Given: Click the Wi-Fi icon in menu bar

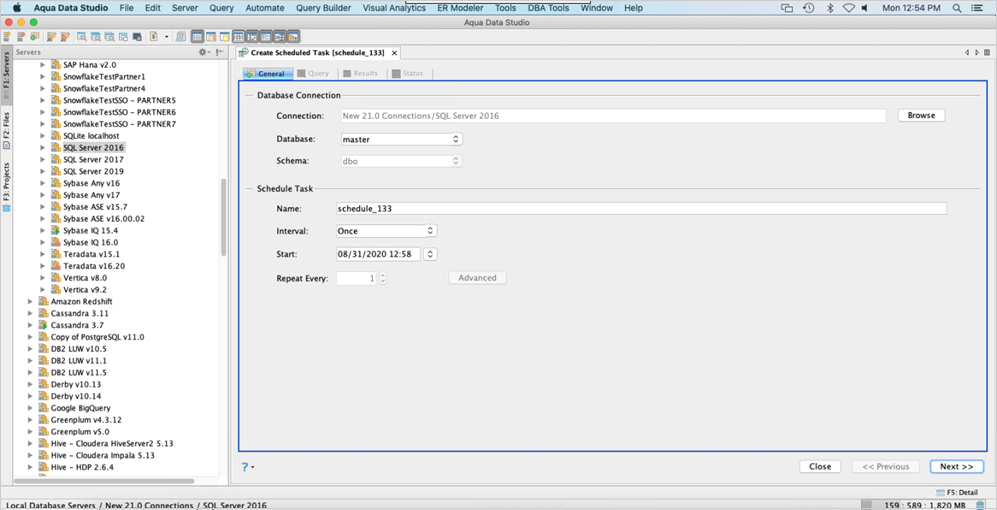Looking at the screenshot, I should pyautogui.click(x=849, y=8).
